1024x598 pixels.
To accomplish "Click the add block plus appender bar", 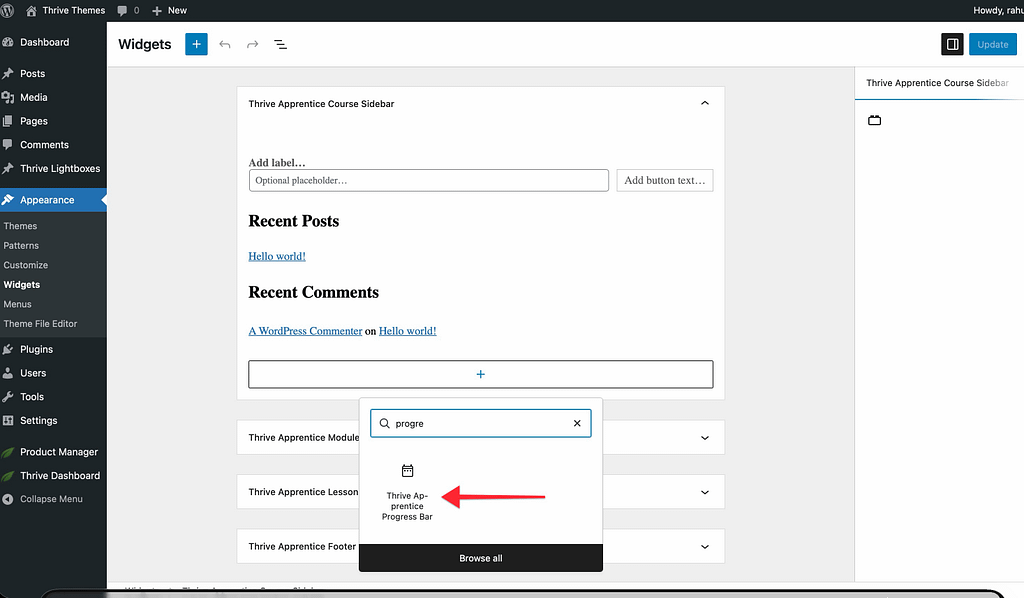I will coord(480,374).
